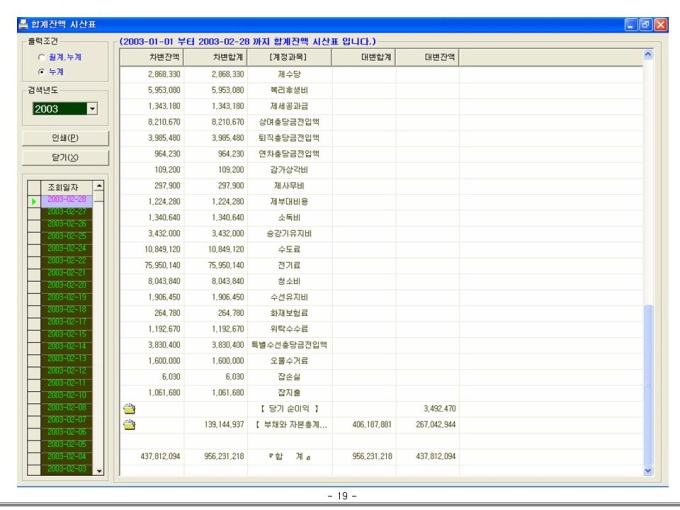Click scroll-up arrow of 조회일자 date list
The height and width of the screenshot is (510, 680).
pos(98,186)
